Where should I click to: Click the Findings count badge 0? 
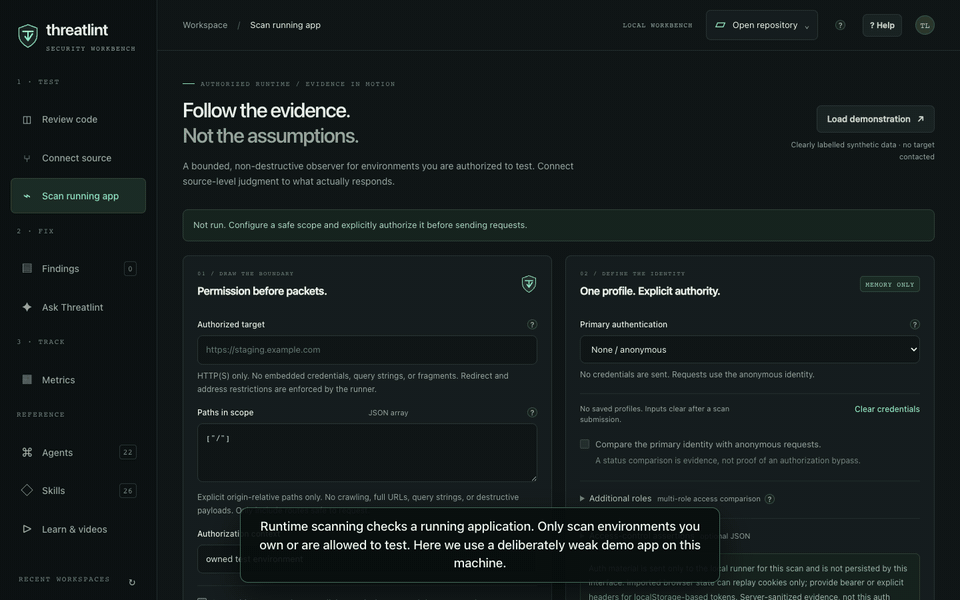[130, 268]
